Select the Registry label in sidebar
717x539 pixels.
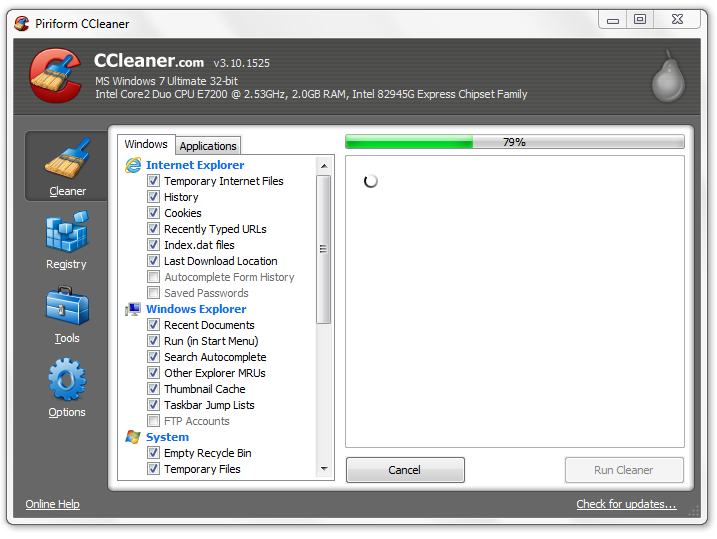[x=66, y=264]
